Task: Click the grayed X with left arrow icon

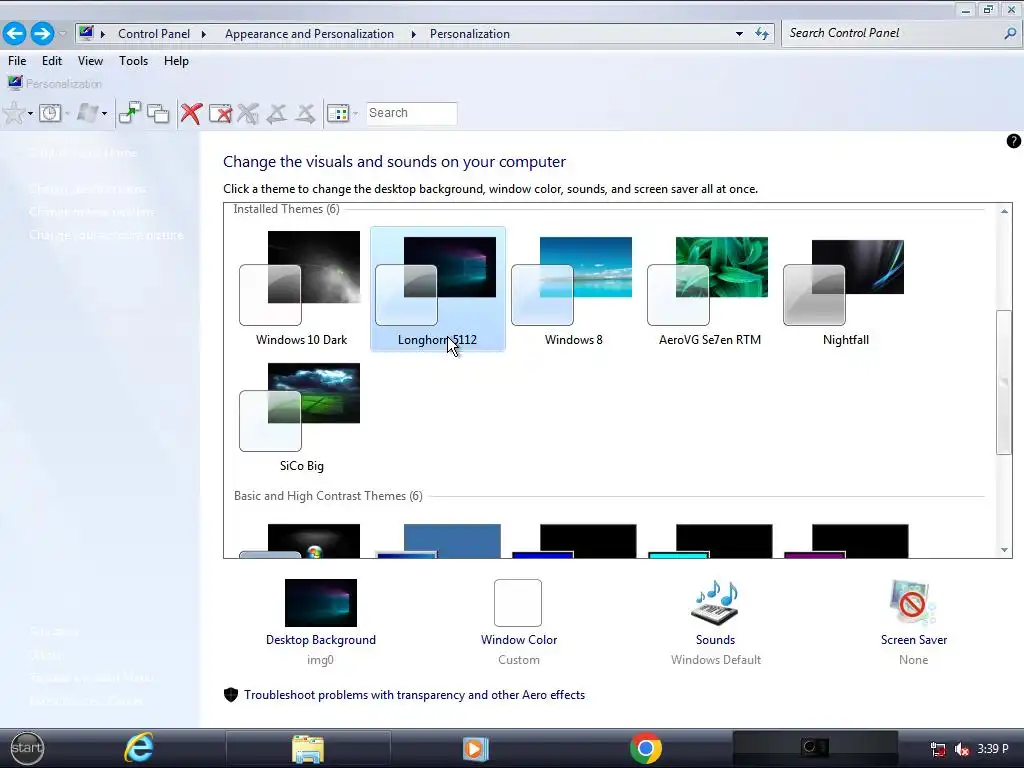Action: click(x=276, y=113)
